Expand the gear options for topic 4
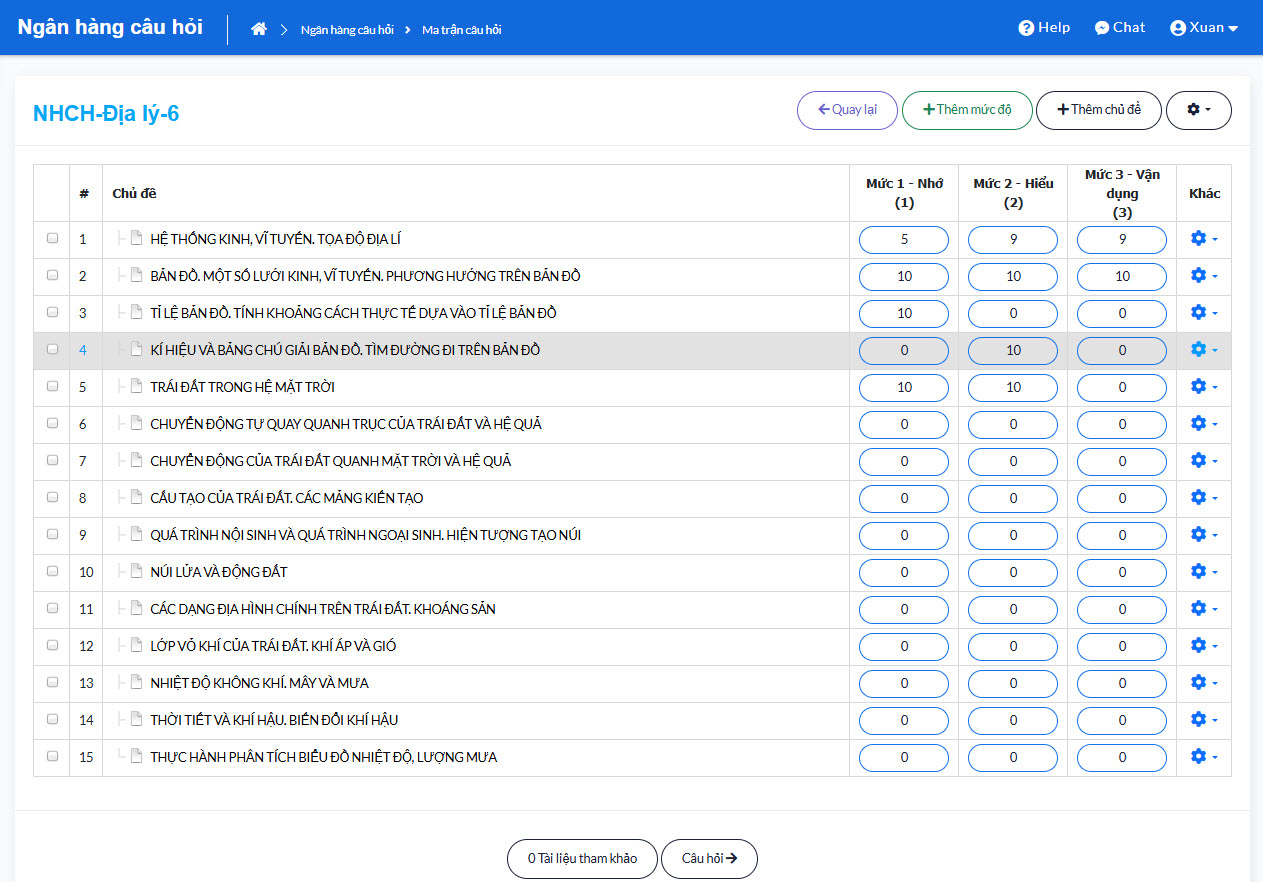 [1204, 350]
